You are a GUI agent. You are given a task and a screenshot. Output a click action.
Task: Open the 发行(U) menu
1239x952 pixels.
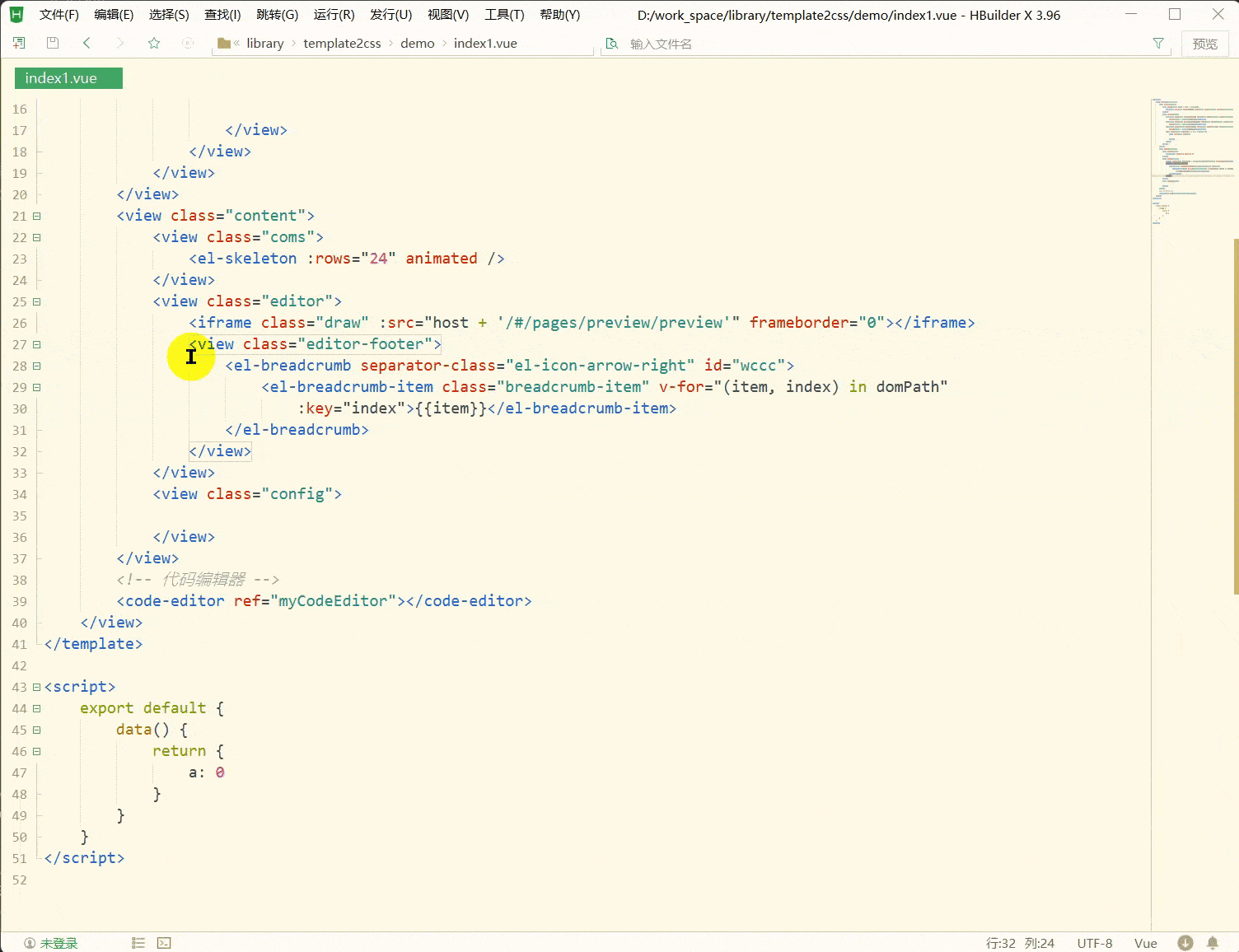click(x=391, y=15)
